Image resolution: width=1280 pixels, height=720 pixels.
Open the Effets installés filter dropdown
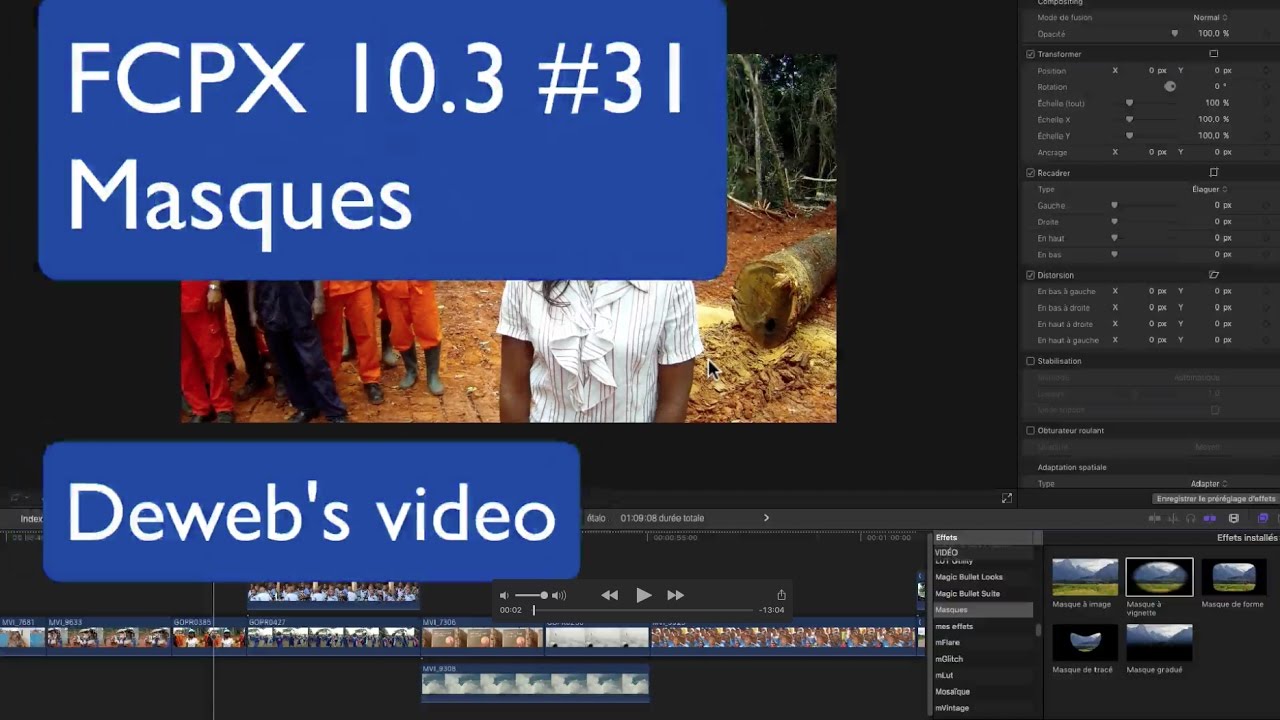tap(1246, 538)
